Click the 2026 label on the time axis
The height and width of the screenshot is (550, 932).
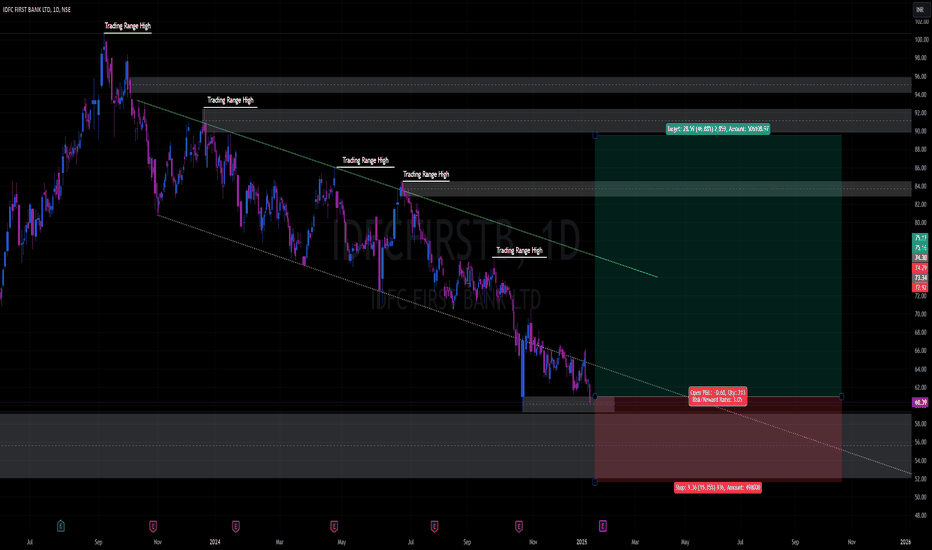905,542
